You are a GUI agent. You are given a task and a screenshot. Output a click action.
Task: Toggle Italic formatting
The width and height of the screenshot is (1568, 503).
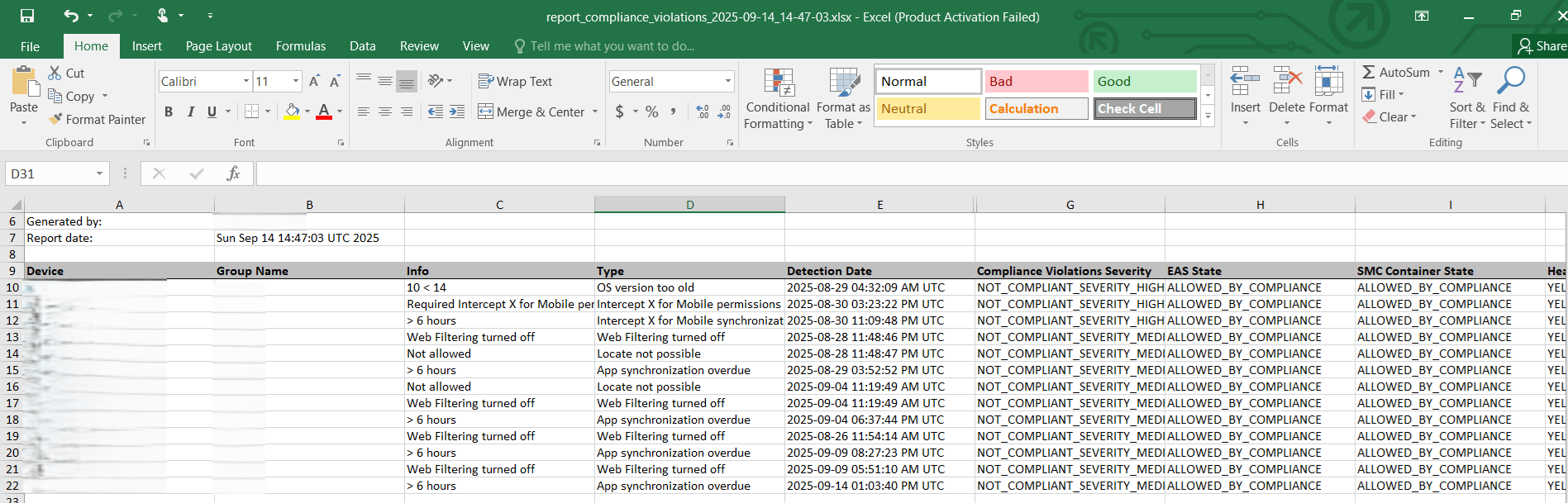click(x=191, y=112)
